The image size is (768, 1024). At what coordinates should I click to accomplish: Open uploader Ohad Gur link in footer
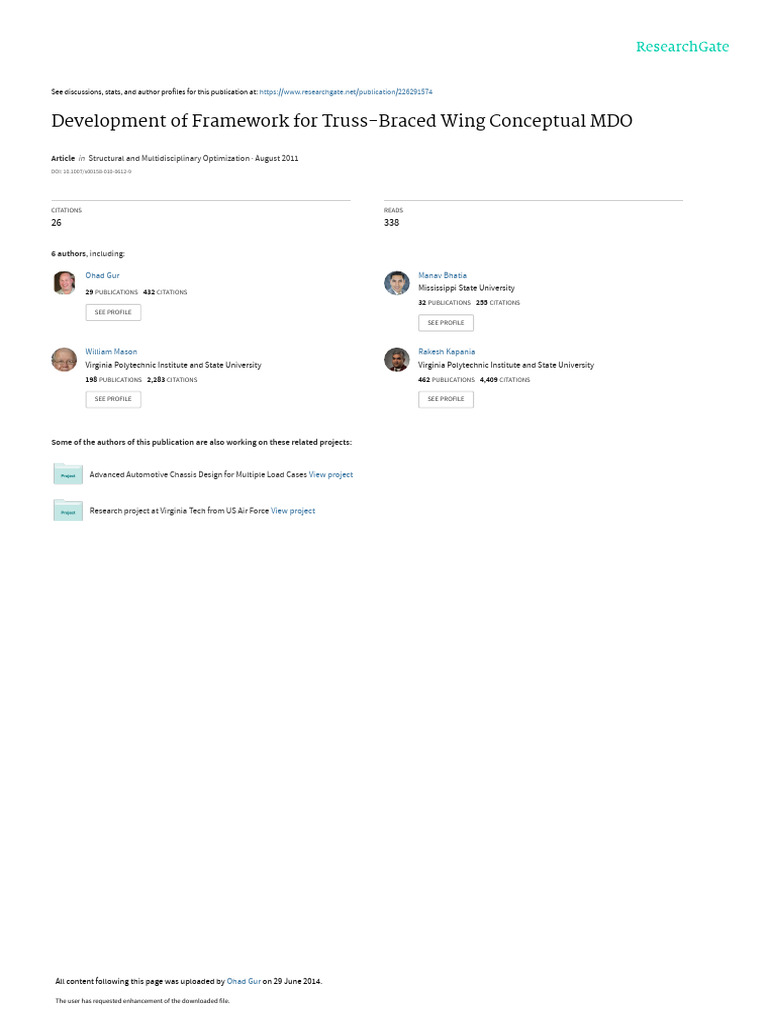[244, 981]
